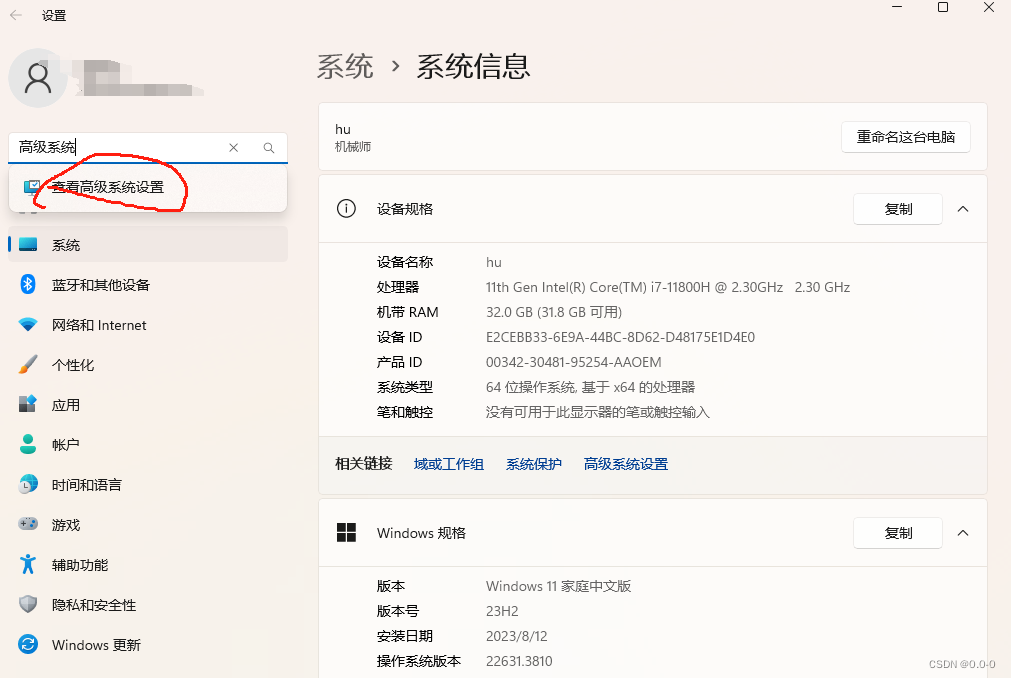This screenshot has height=678, width=1011.
Task: Maximize the Settings window
Action: 943,7
